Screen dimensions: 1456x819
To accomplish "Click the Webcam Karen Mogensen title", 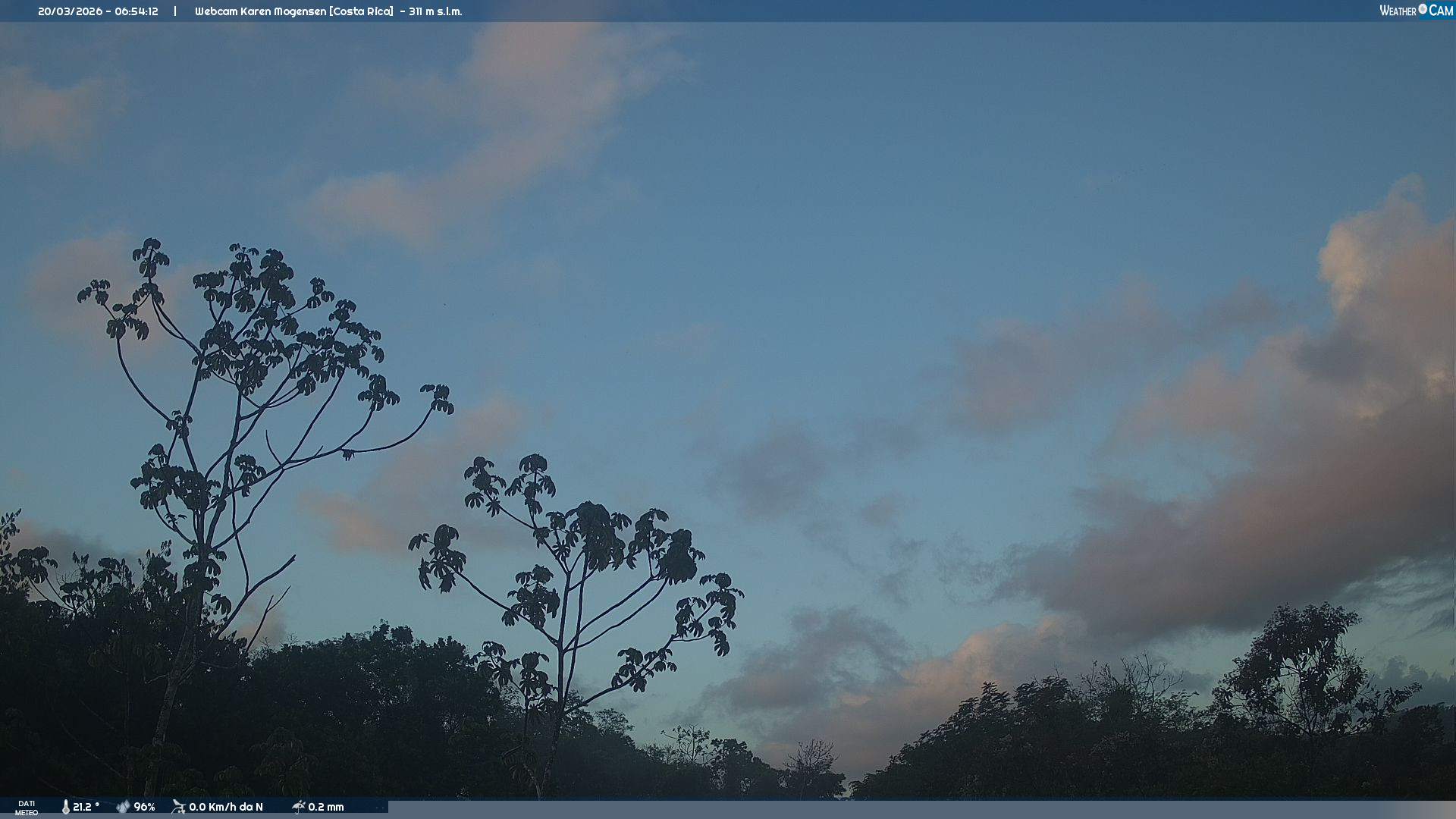I will point(260,11).
